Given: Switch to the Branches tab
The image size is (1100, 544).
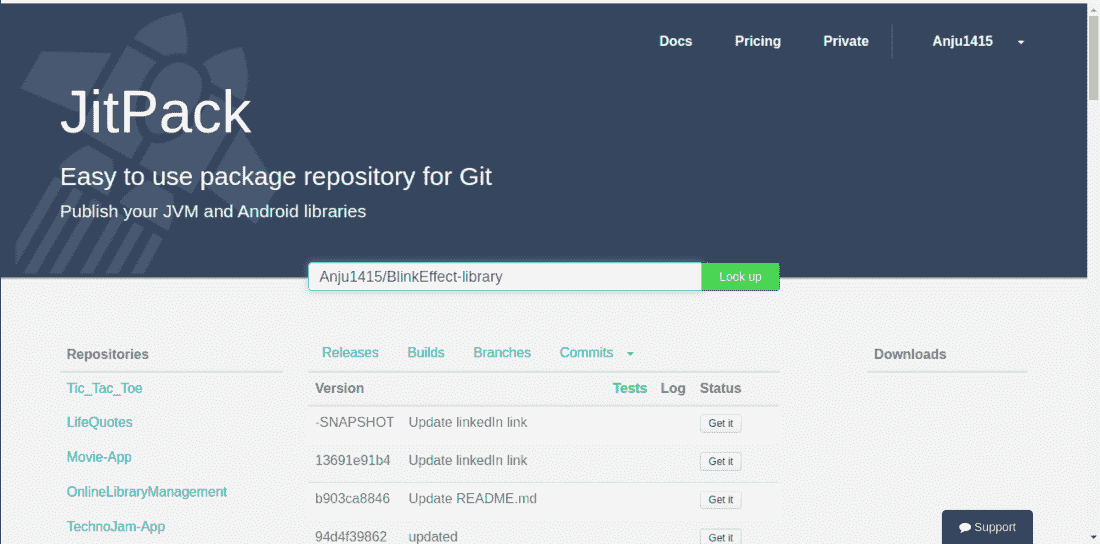Looking at the screenshot, I should point(502,353).
